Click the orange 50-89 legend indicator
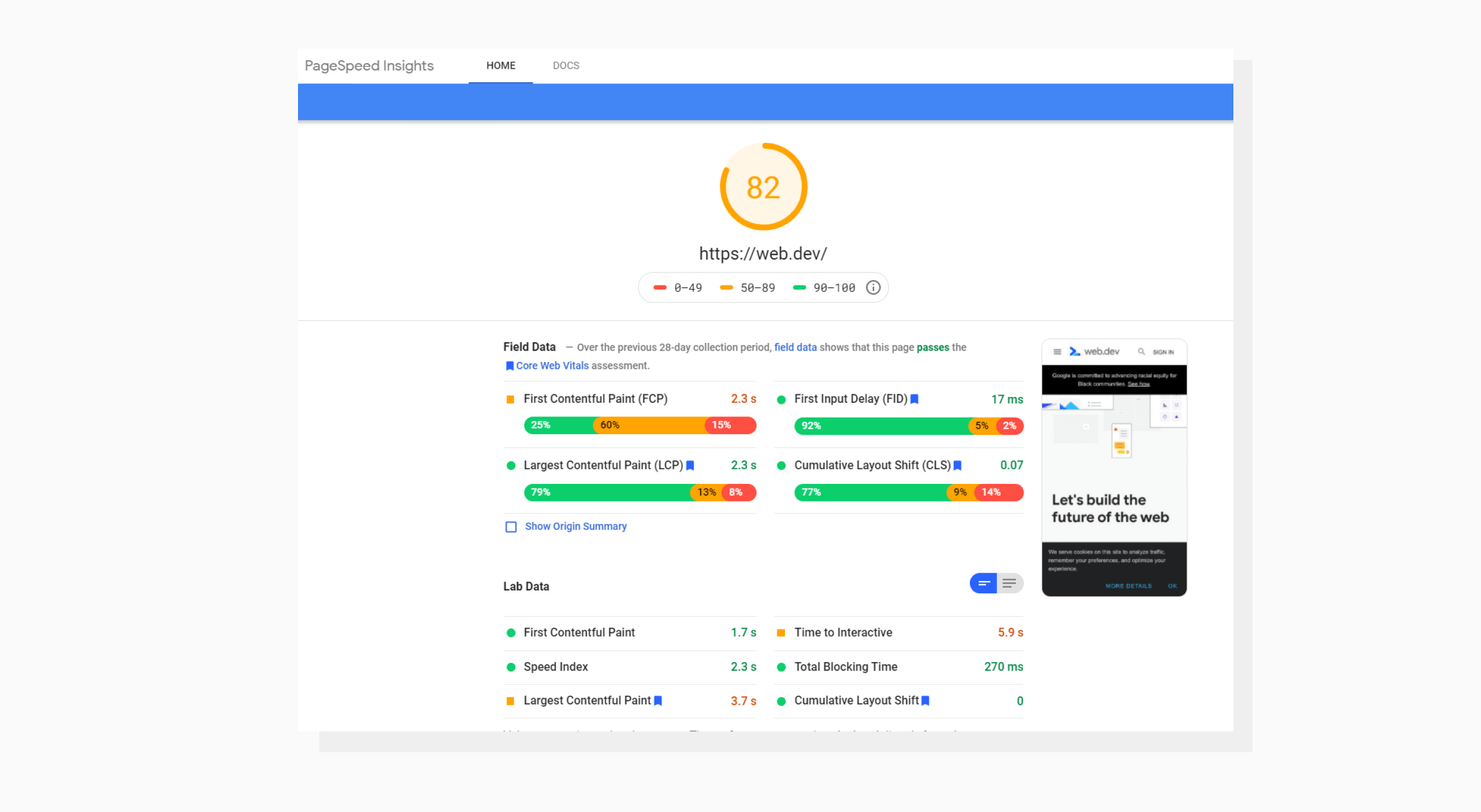Viewport: 1481px width, 812px height. click(x=727, y=287)
